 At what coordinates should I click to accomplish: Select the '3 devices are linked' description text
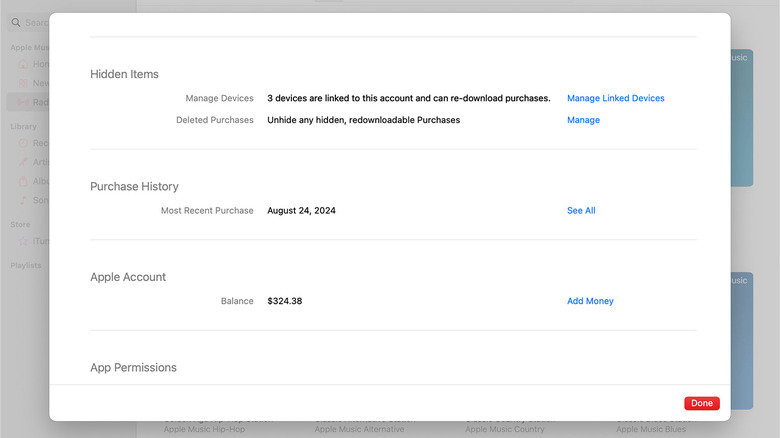(x=409, y=98)
